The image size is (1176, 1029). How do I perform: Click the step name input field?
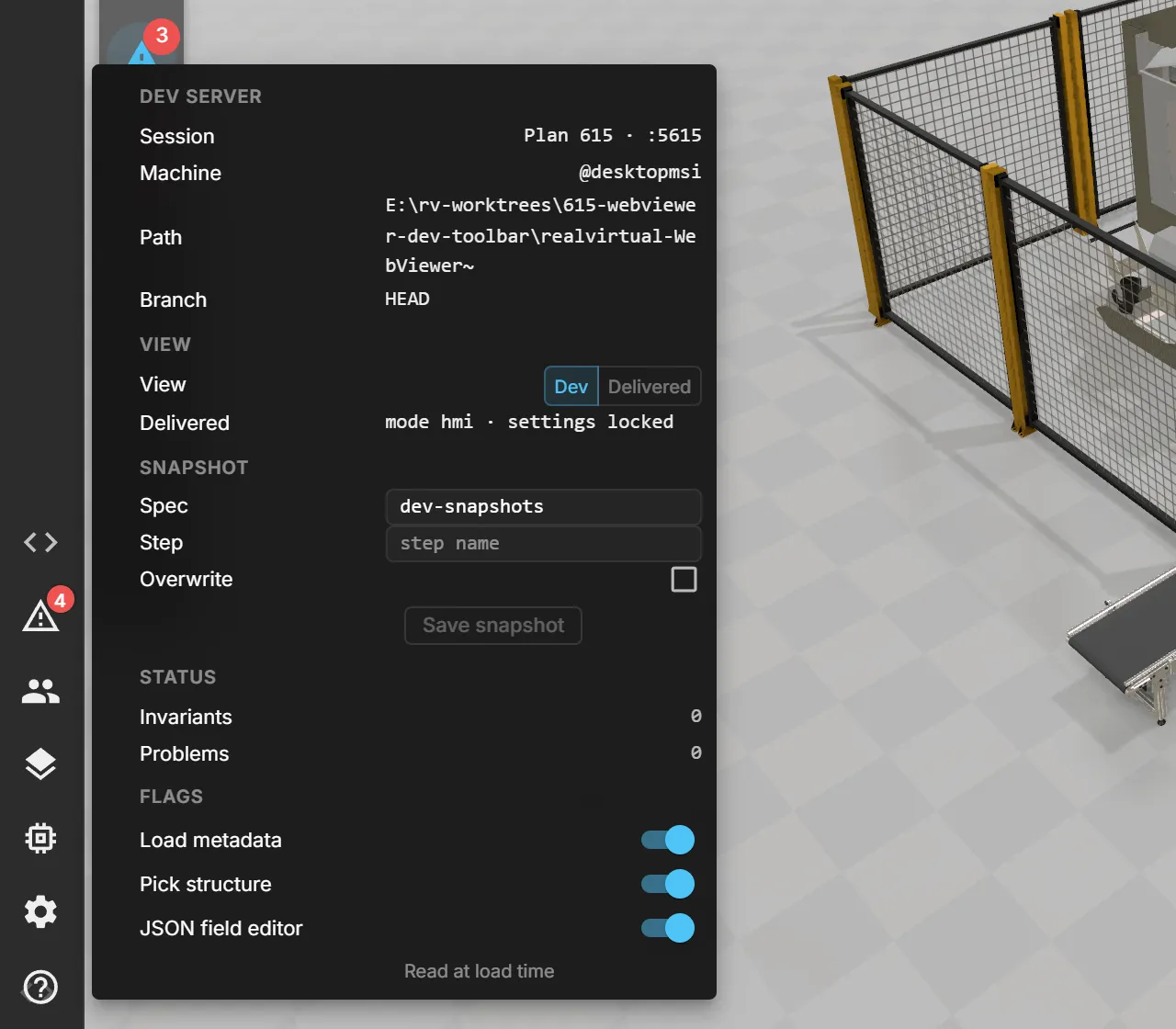point(544,544)
